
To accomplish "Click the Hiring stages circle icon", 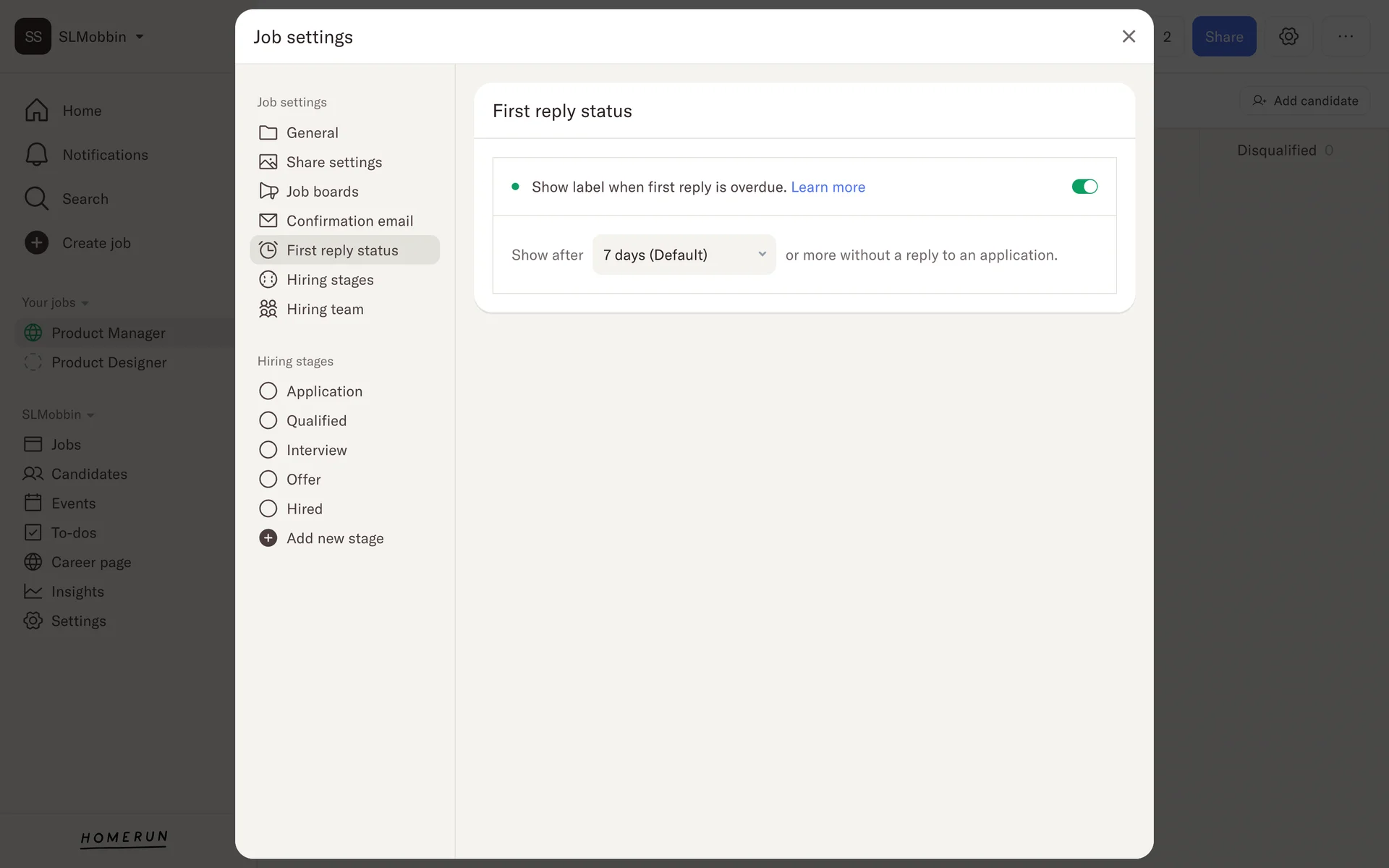I will (x=268, y=280).
